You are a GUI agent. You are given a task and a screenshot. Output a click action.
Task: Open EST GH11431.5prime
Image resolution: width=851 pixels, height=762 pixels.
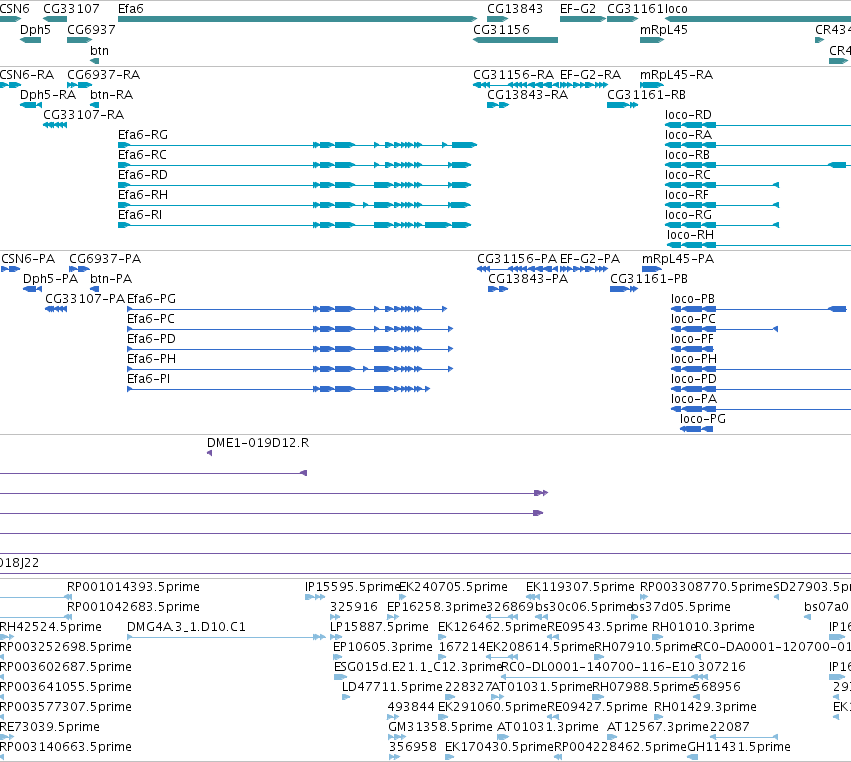(739, 747)
